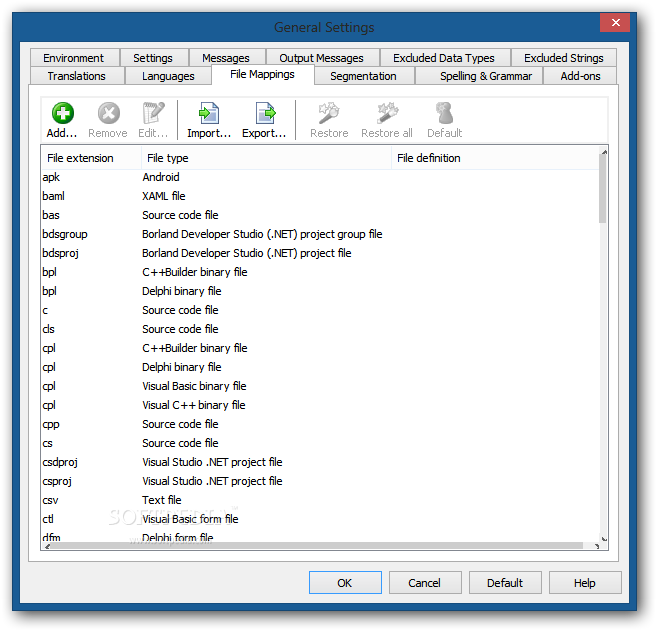
Task: Switch to the Translations tab
Action: point(77,76)
